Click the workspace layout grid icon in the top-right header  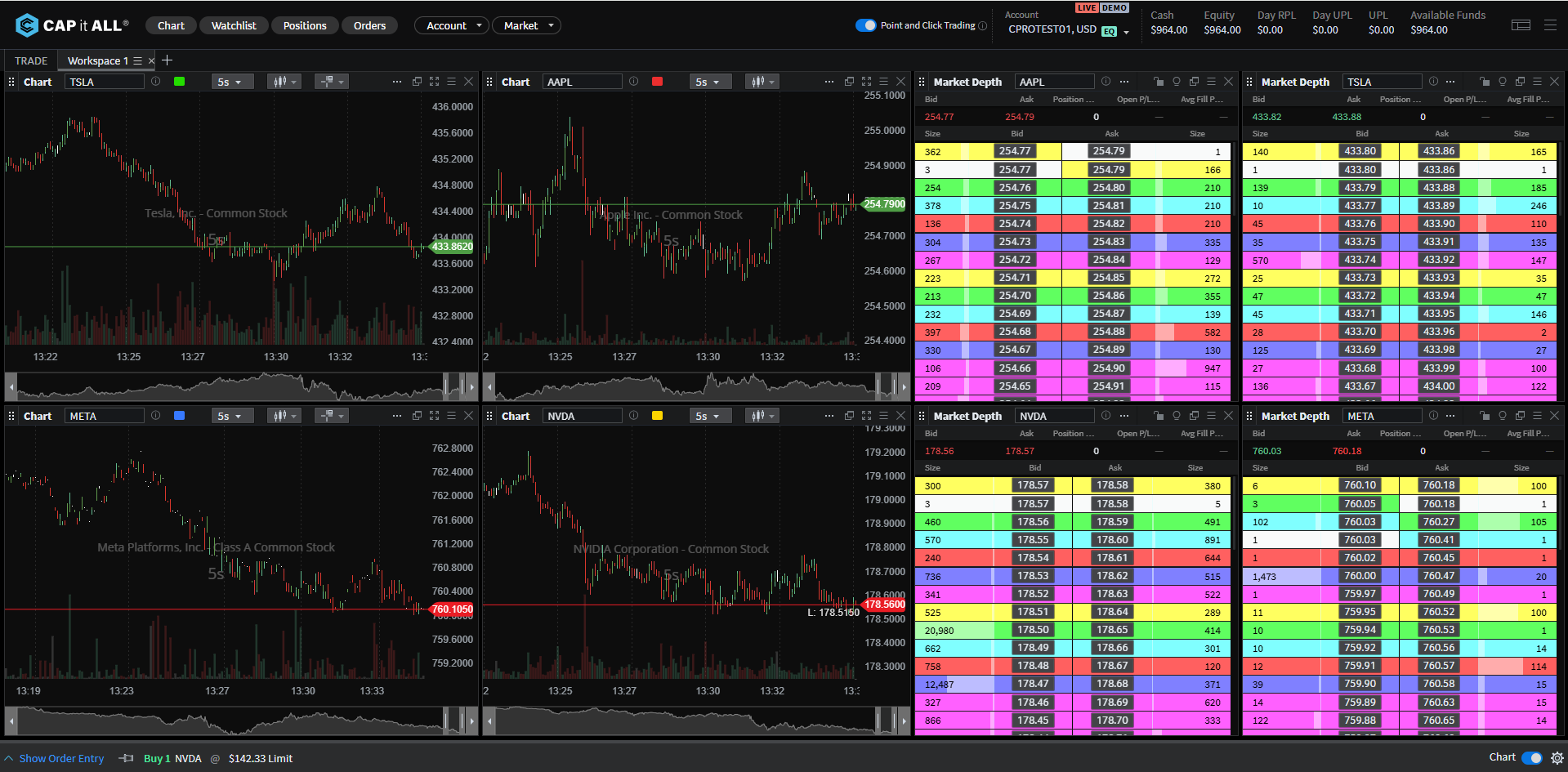tap(1520, 25)
